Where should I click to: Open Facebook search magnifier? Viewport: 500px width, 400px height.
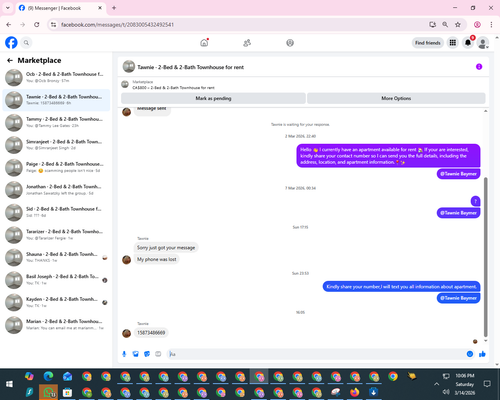[26, 43]
